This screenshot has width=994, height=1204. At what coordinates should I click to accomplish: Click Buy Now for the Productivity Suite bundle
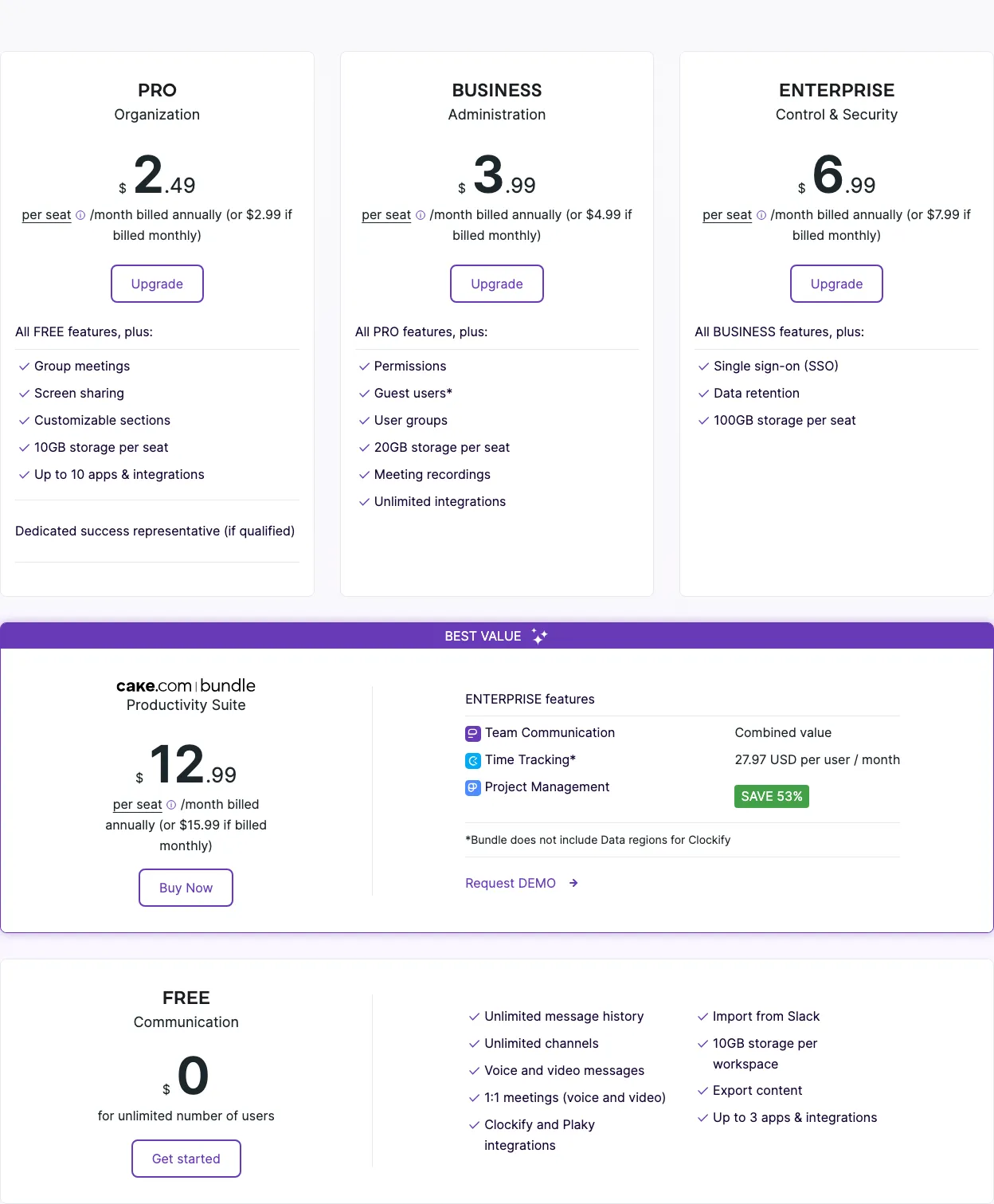click(x=186, y=887)
